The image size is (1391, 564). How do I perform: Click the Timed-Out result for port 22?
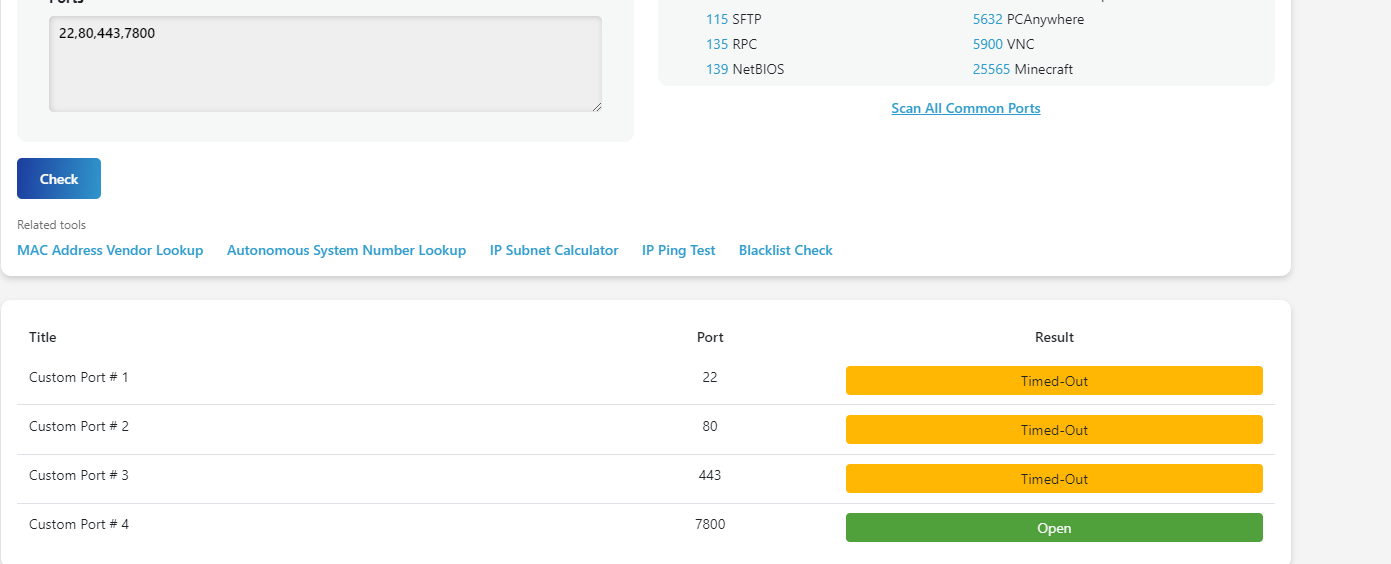coord(1054,381)
